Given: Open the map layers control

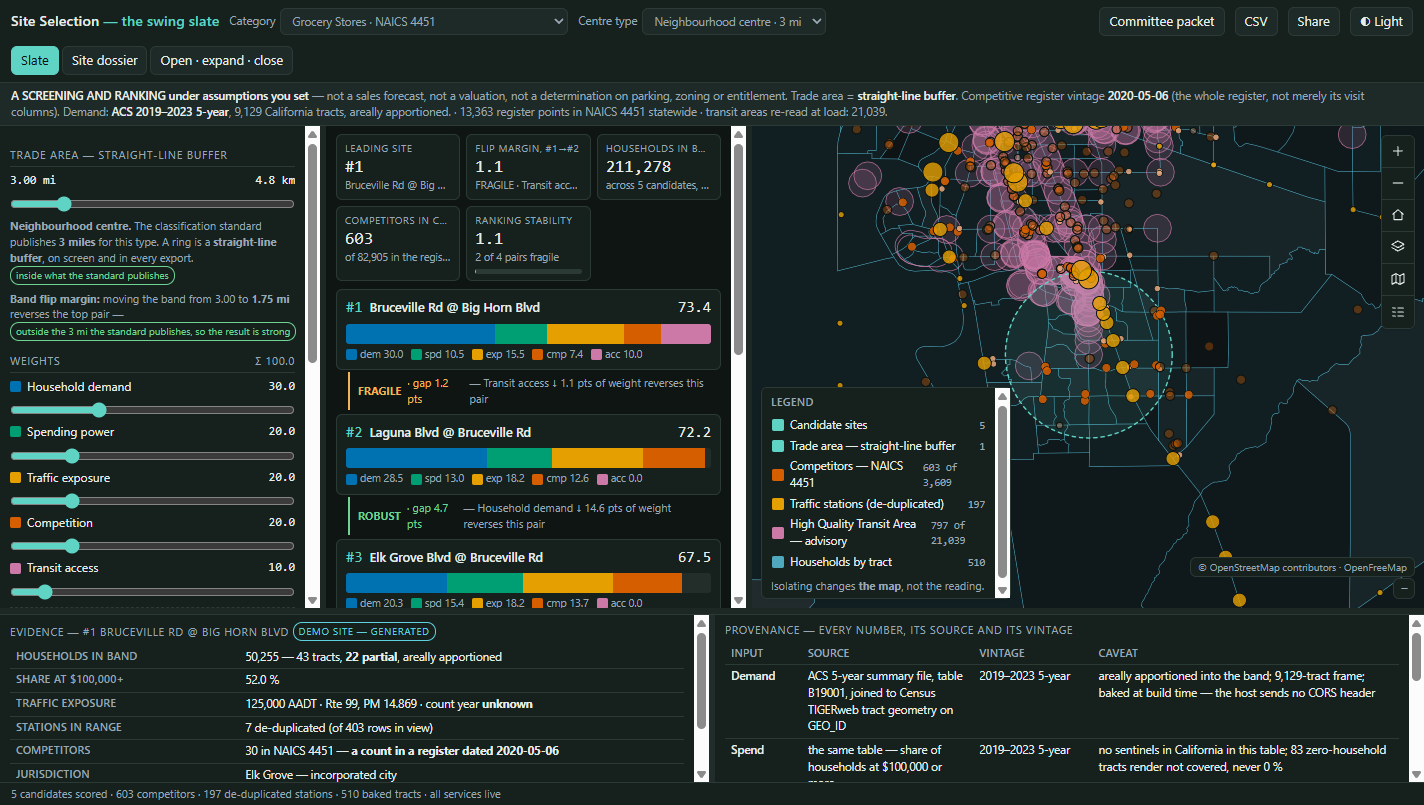Looking at the screenshot, I should coord(1398,247).
